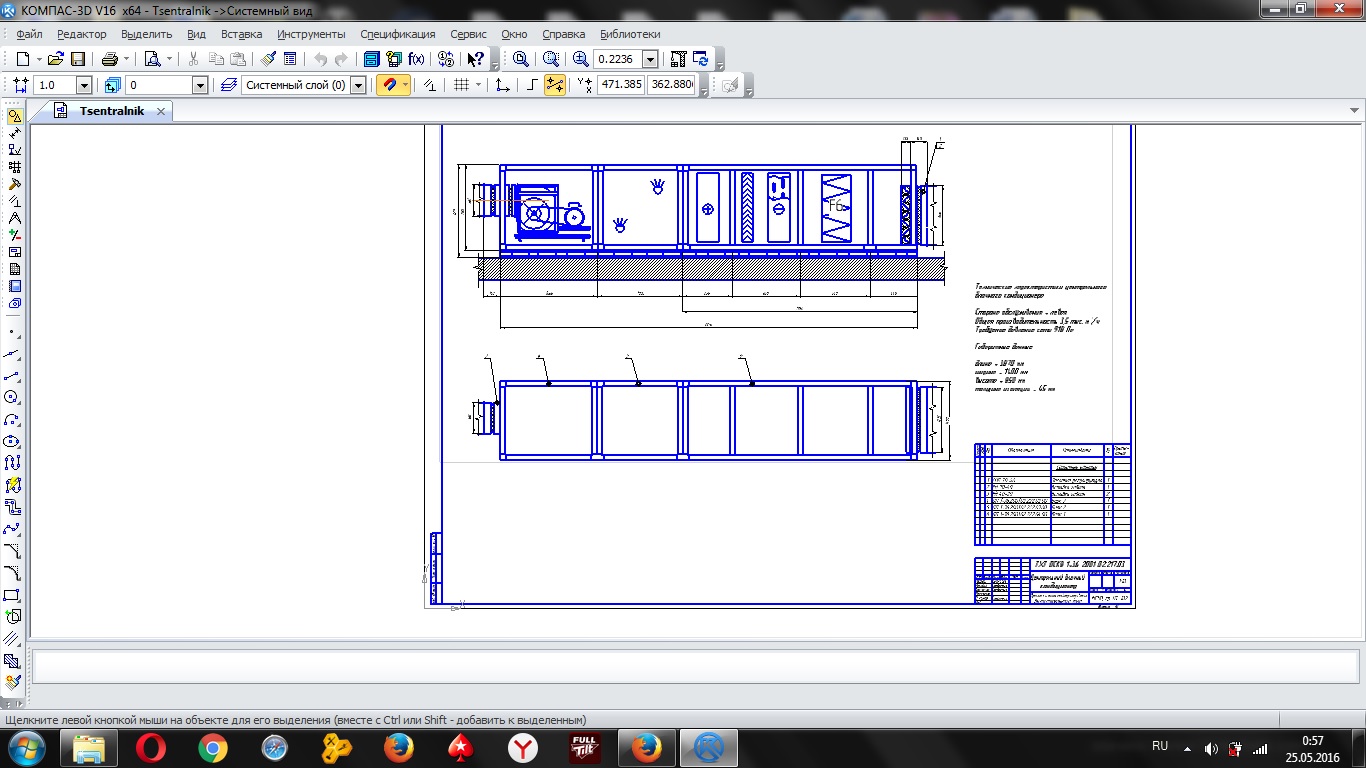This screenshot has width=1366, height=768.
Task: Toggle the global snaps magnet
Action: [388, 85]
